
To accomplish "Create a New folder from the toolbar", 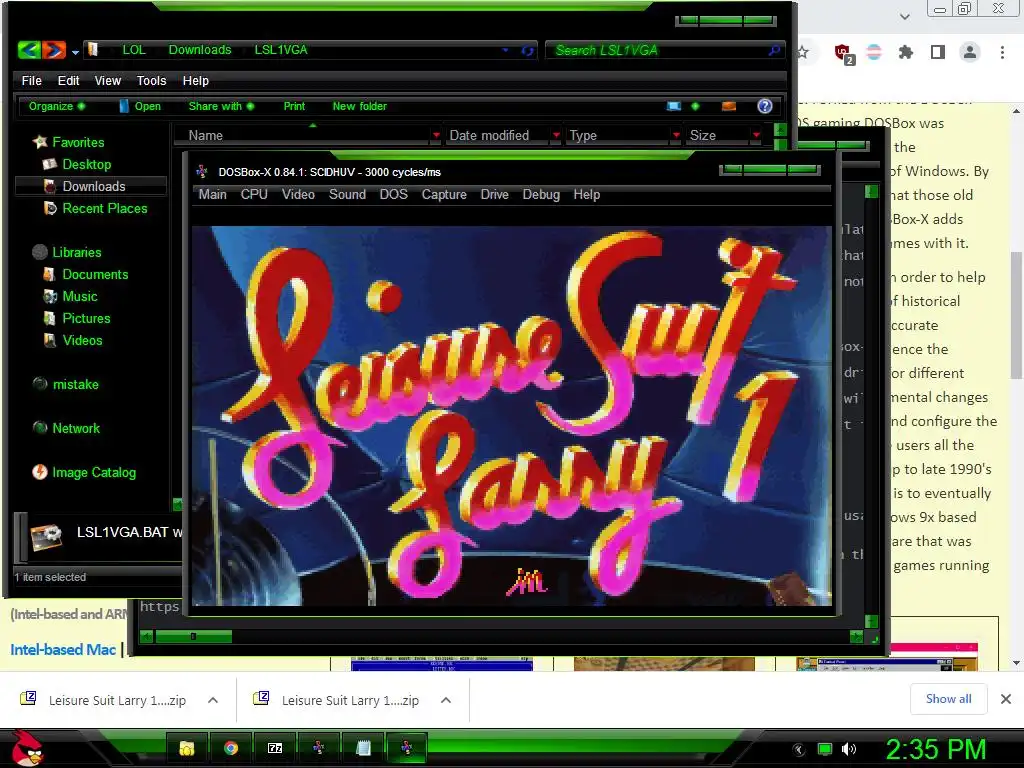I will point(359,106).
